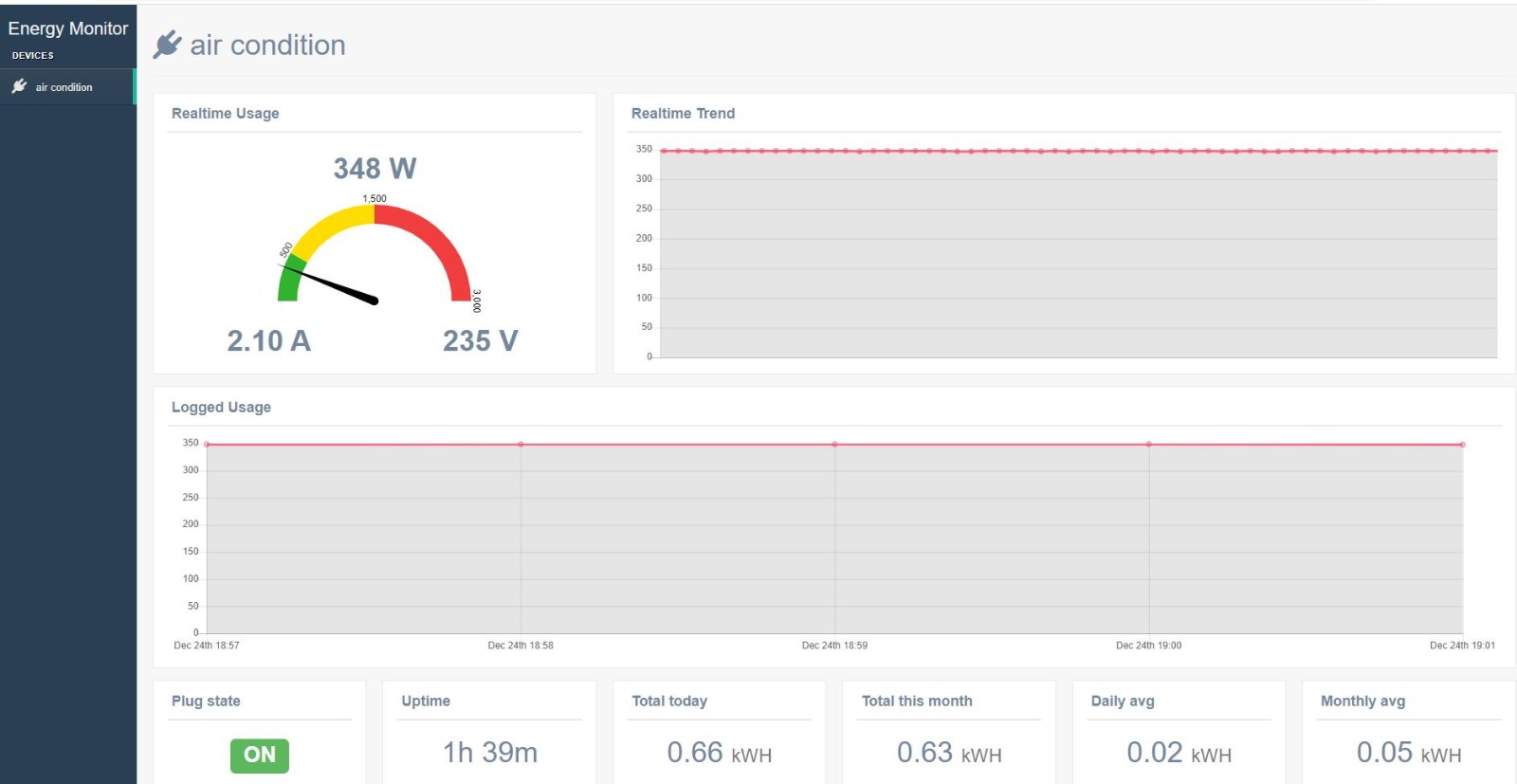1517x784 pixels.
Task: Click the Uptime card heading
Action: point(426,702)
